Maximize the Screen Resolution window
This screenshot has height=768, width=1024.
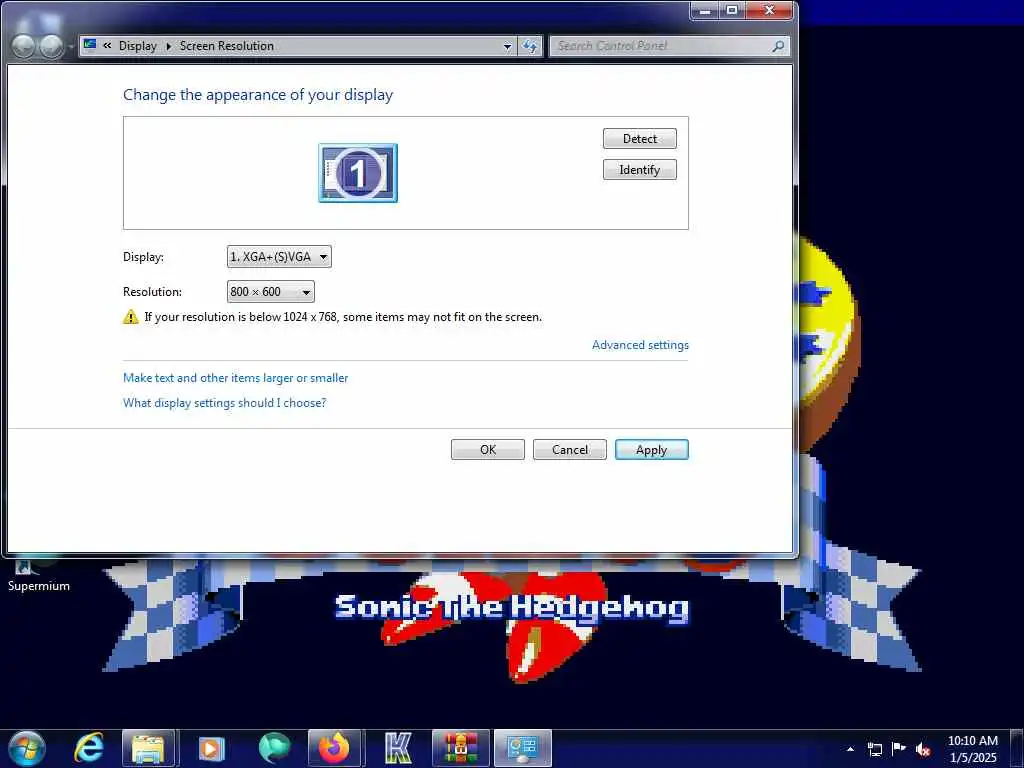tap(732, 10)
